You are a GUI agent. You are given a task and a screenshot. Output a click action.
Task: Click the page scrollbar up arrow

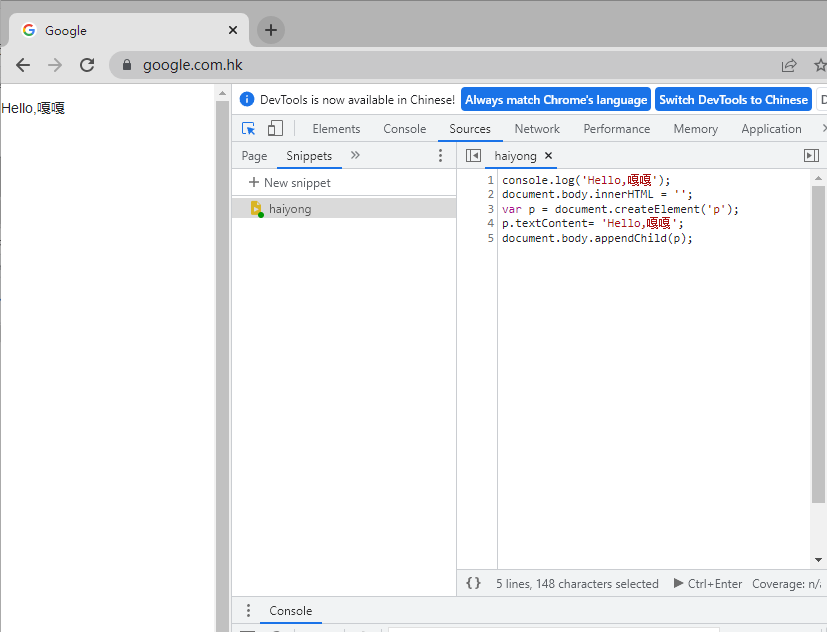click(223, 93)
